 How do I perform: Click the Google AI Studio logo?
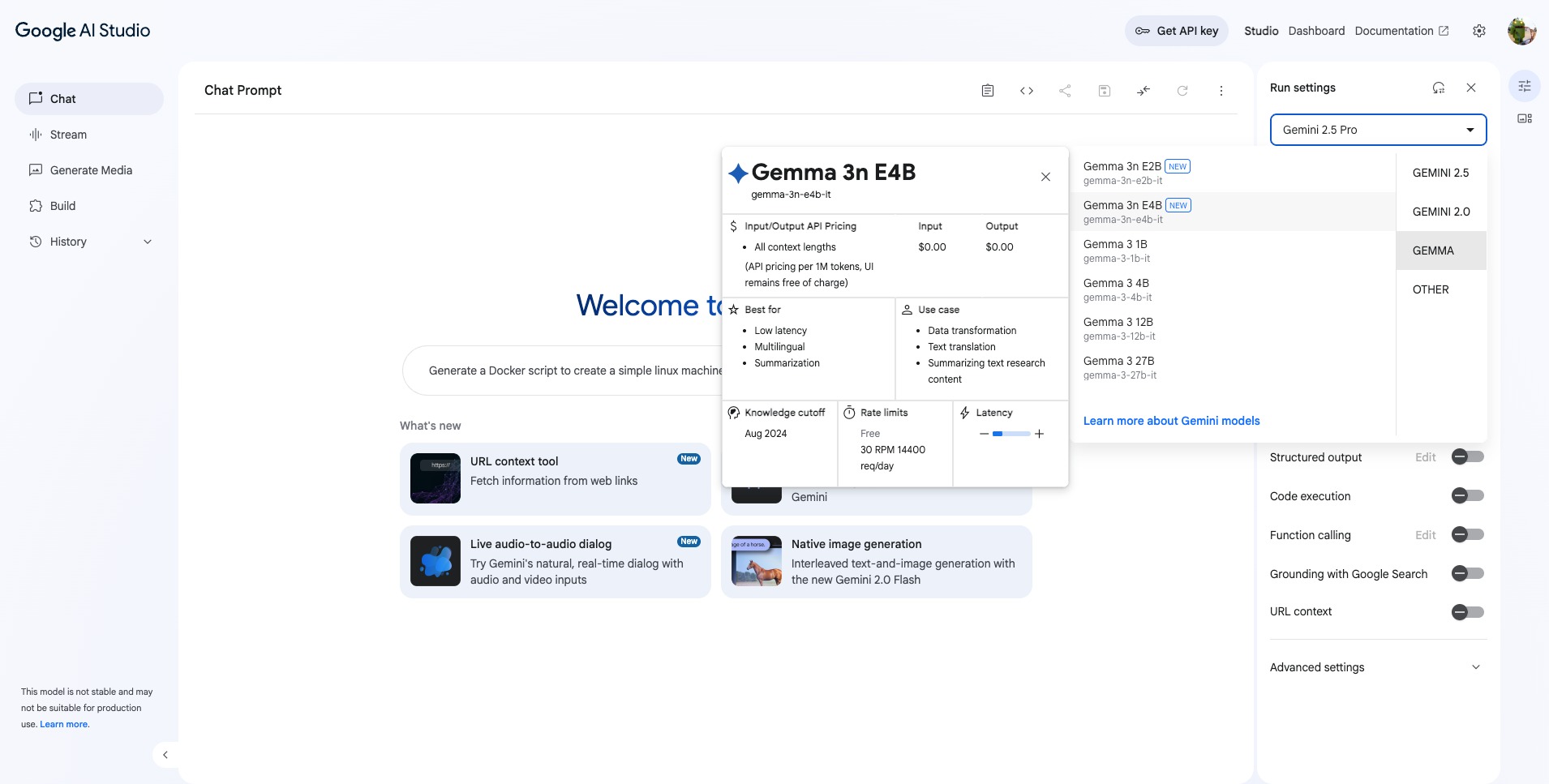click(x=83, y=31)
